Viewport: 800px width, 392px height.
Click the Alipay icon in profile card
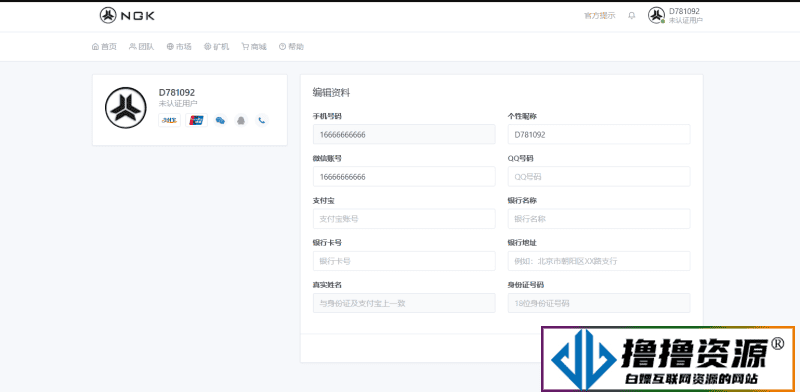[169, 120]
